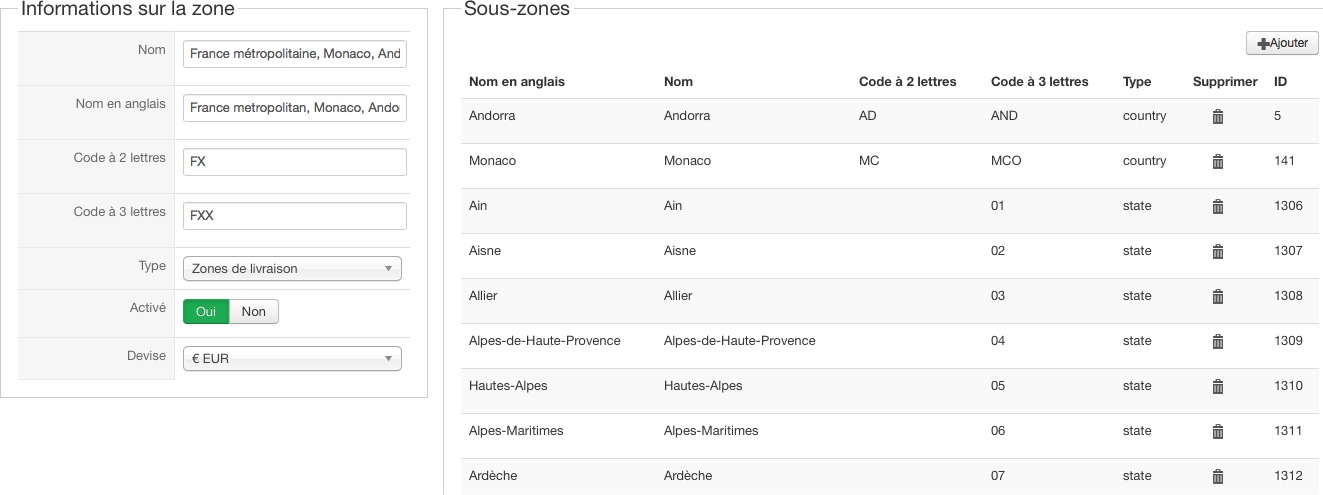The height and width of the screenshot is (495, 1323).
Task: Open the Devise currency dropdown
Action: tap(292, 358)
